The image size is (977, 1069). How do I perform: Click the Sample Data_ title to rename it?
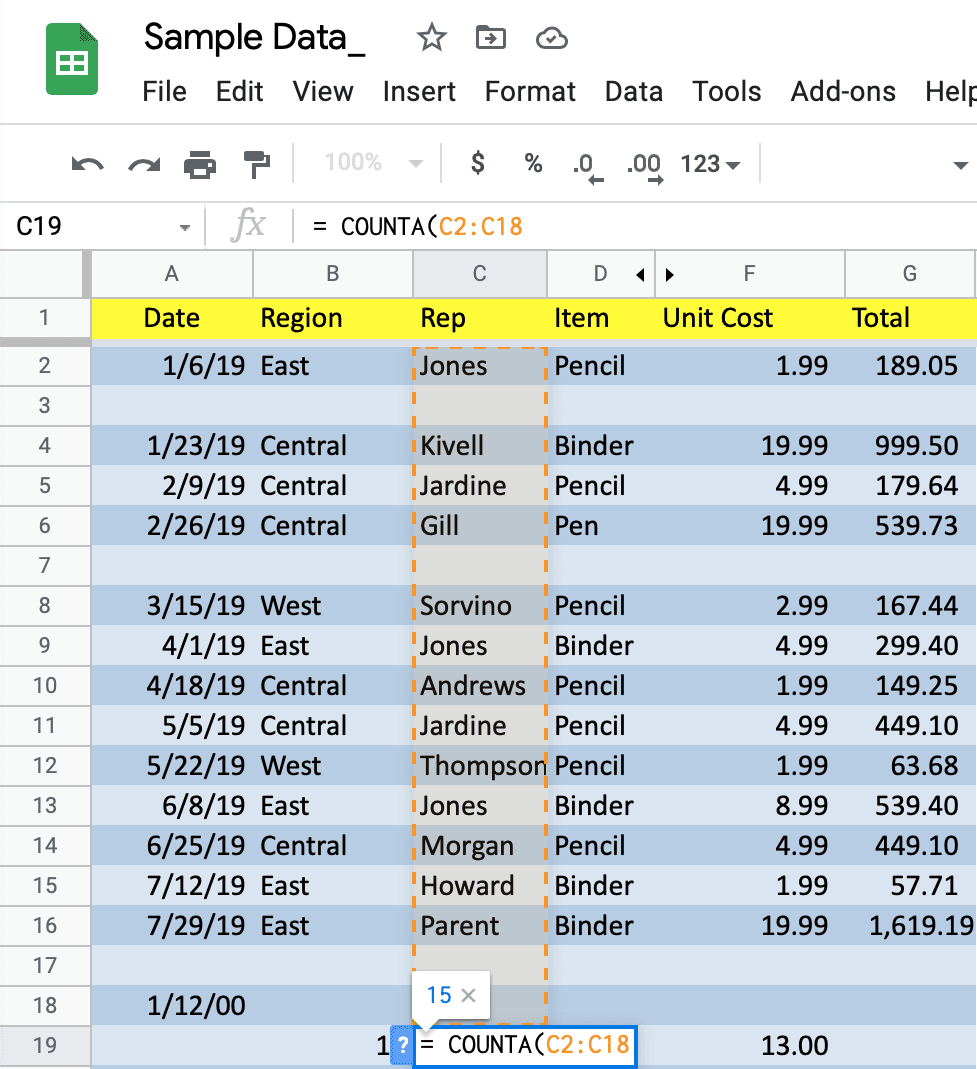coord(253,37)
